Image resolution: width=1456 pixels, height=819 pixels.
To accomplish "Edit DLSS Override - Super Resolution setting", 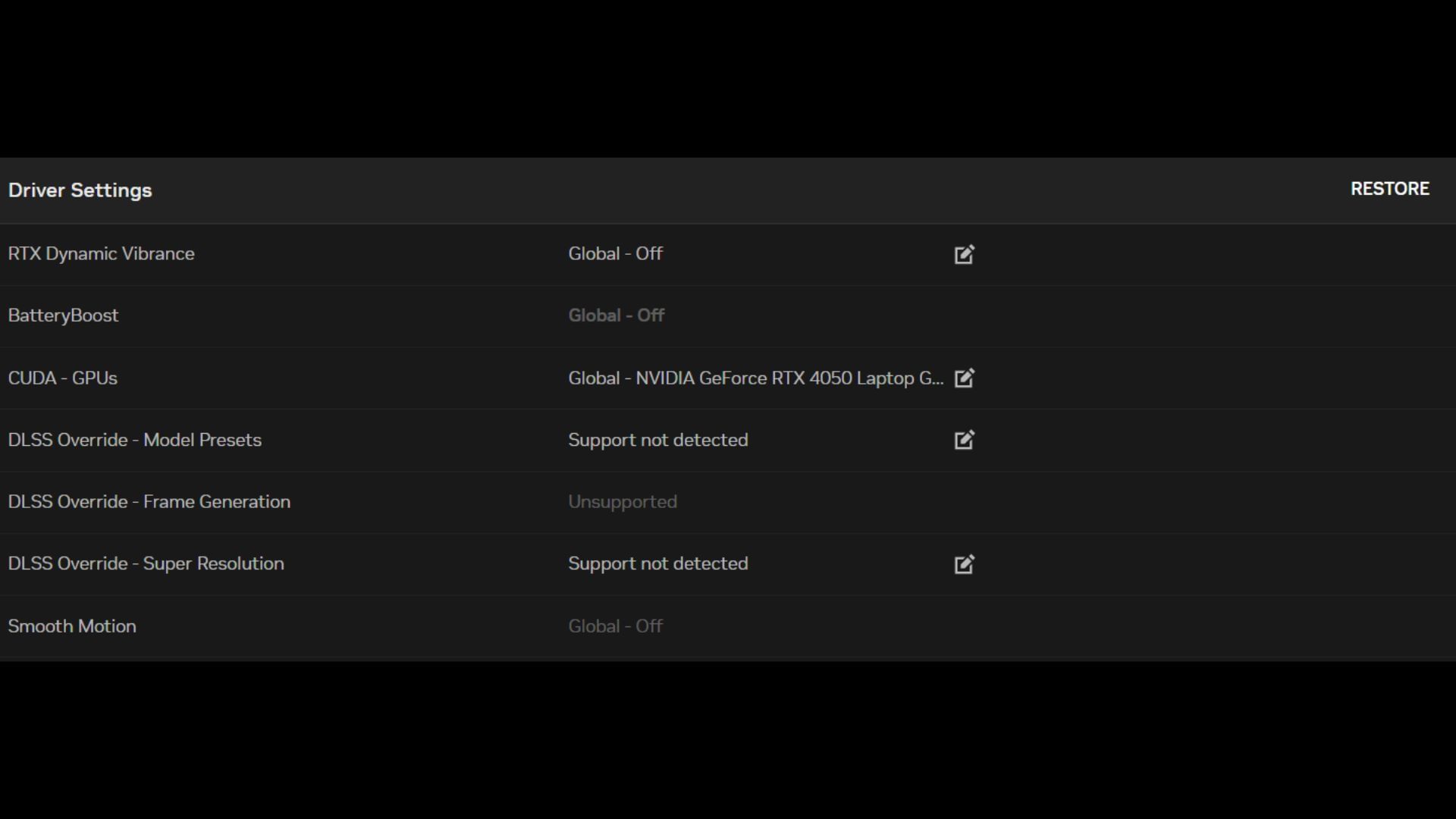I will [x=964, y=564].
